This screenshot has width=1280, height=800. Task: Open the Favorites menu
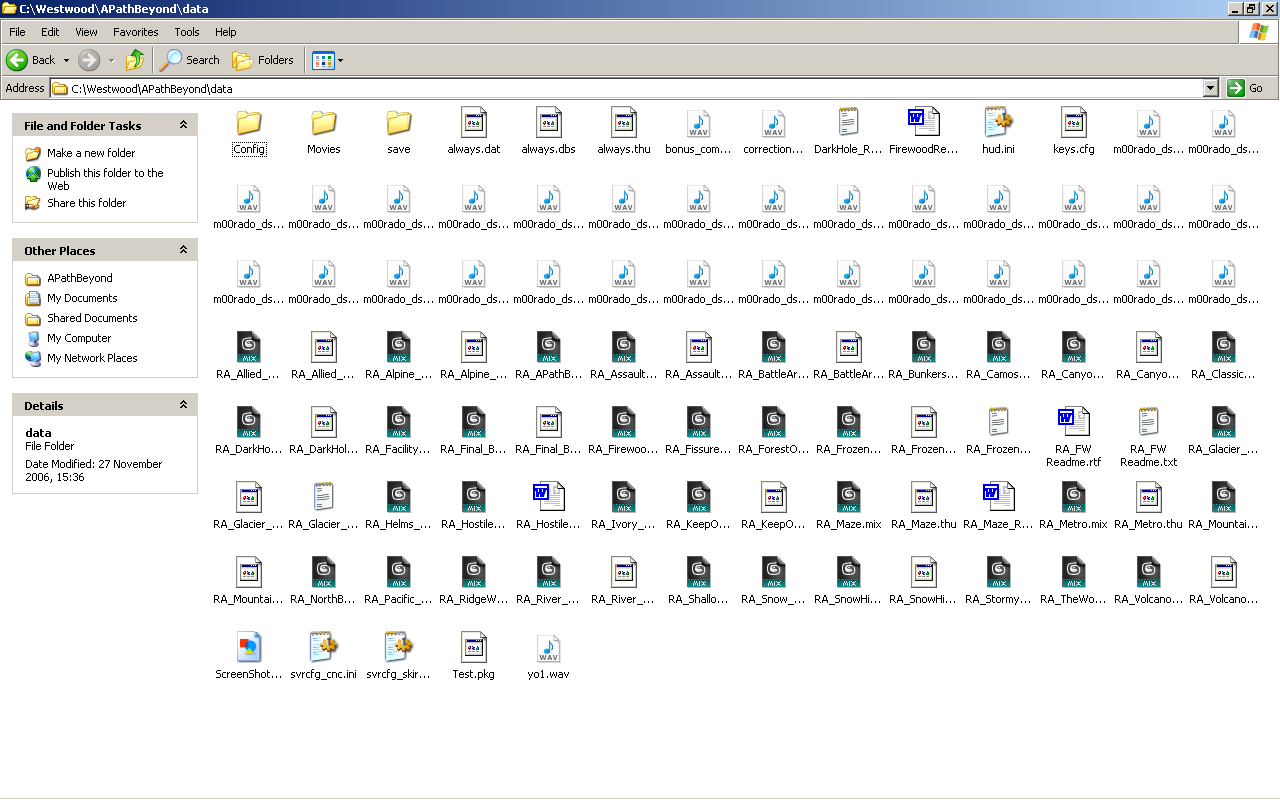(x=135, y=32)
